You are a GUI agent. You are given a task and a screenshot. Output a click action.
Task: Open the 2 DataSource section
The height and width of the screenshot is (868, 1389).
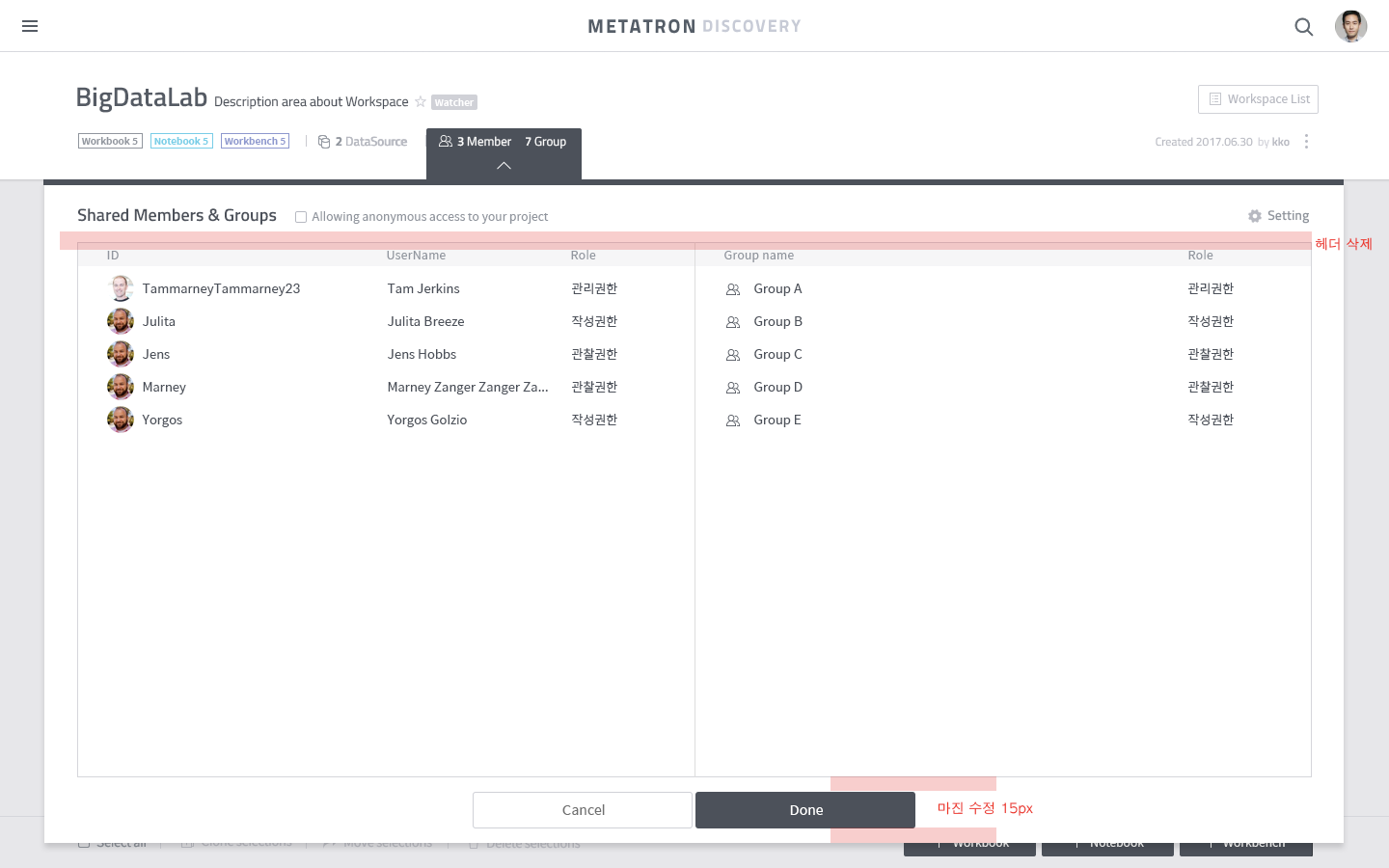click(x=370, y=142)
